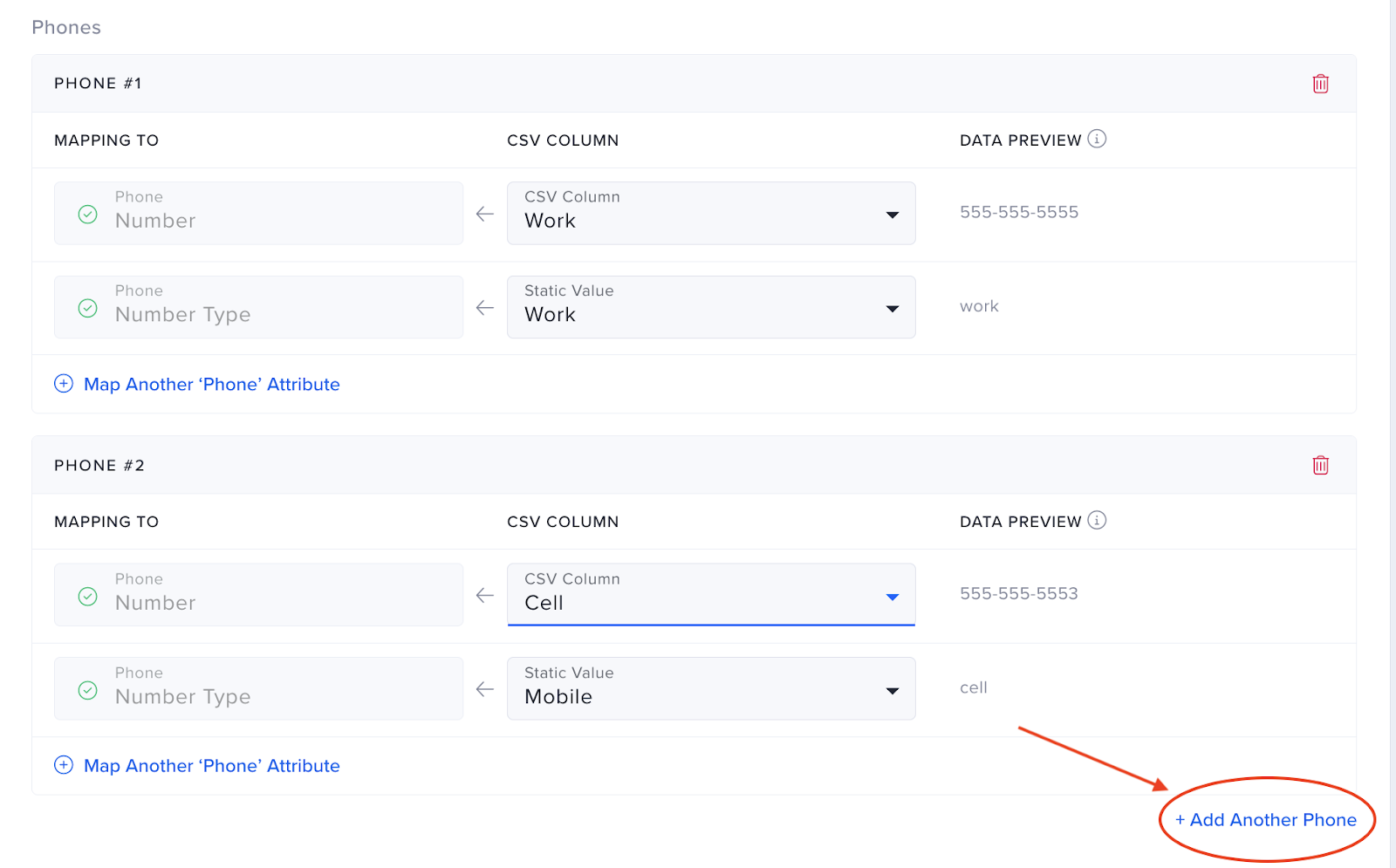Viewport: 1396px width, 868px height.
Task: Click the green checkmark beside Phone Number Type
Action: 87,307
